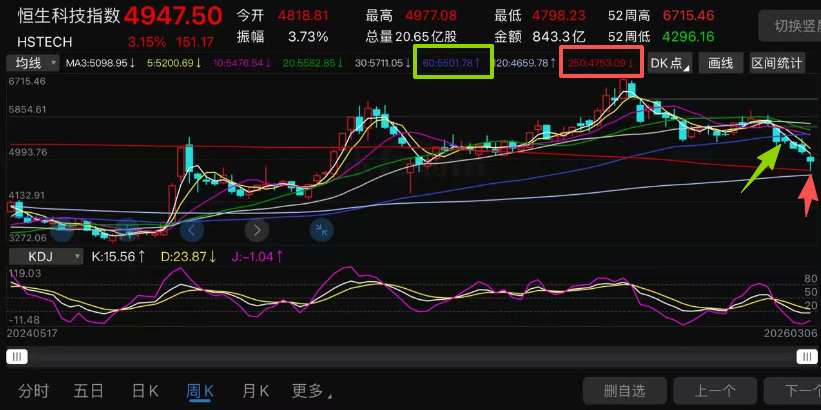
Task: Select the 周K tab
Action: (x=200, y=391)
